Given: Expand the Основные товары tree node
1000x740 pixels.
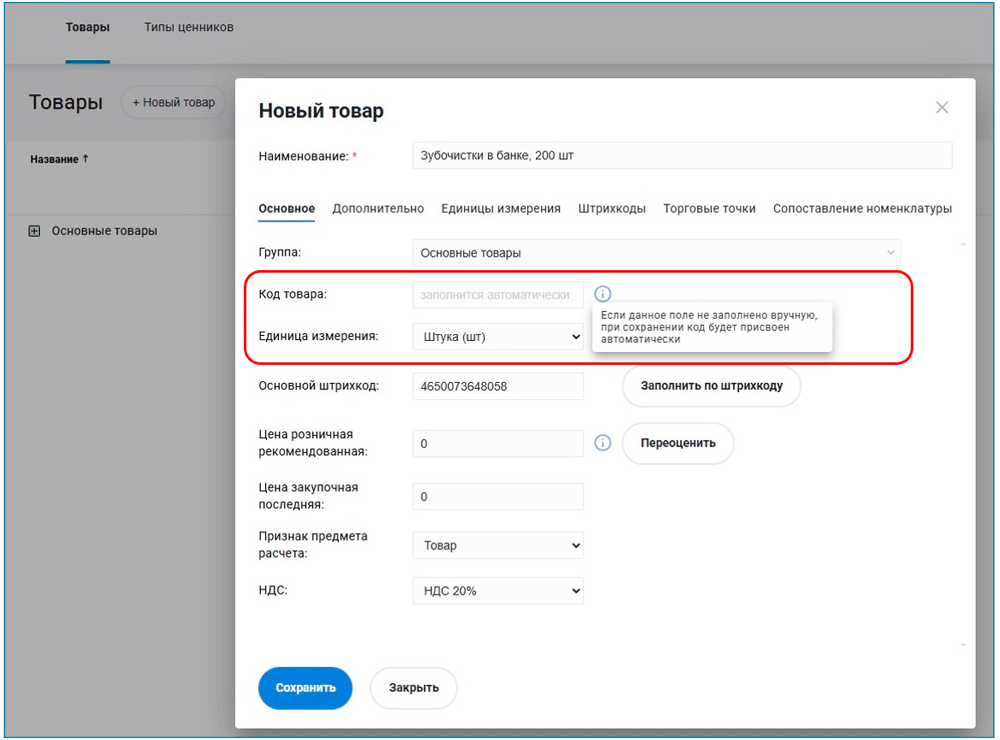Looking at the screenshot, I should (34, 231).
